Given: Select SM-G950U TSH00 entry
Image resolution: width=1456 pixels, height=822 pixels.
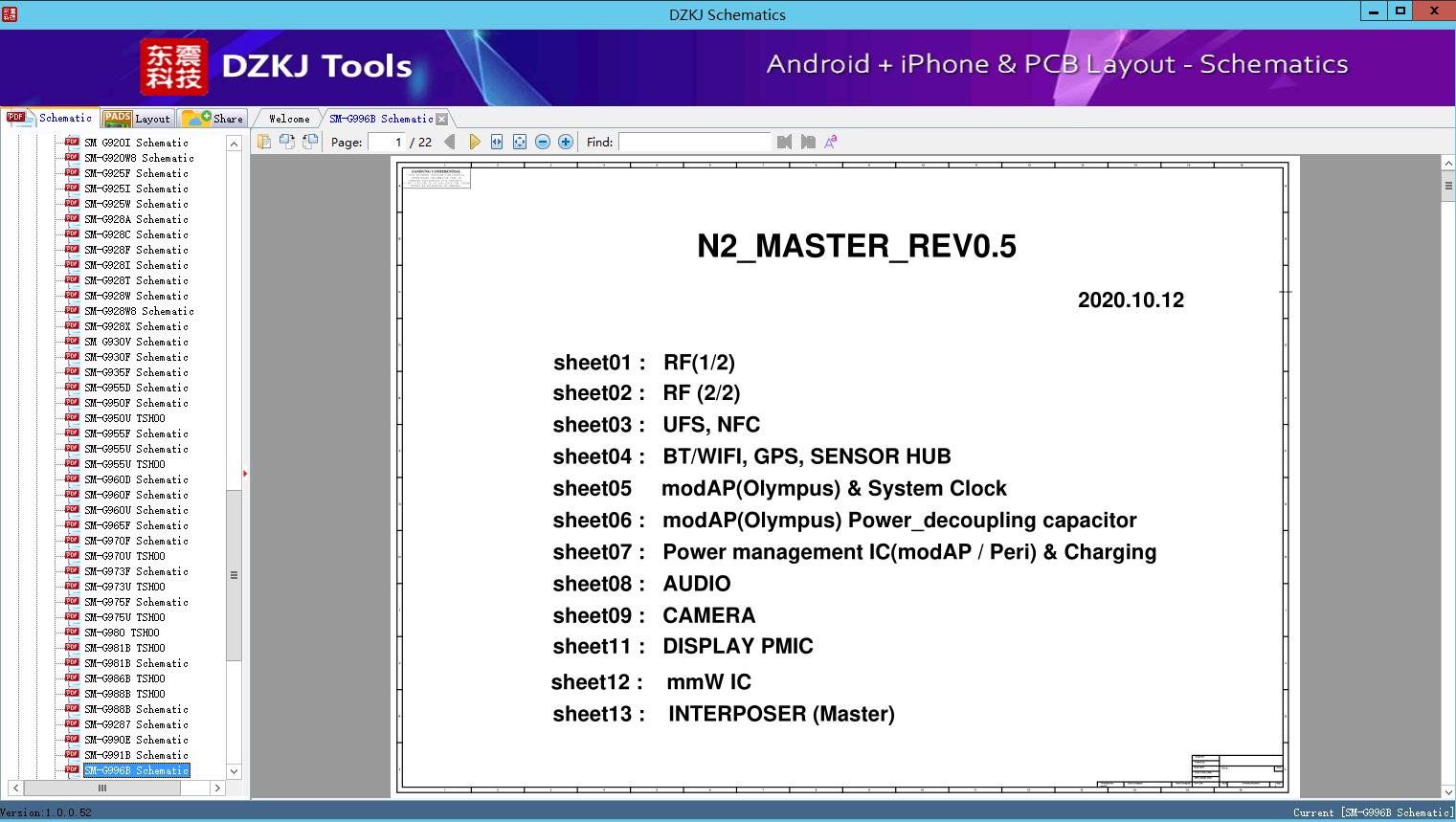Looking at the screenshot, I should (124, 418).
